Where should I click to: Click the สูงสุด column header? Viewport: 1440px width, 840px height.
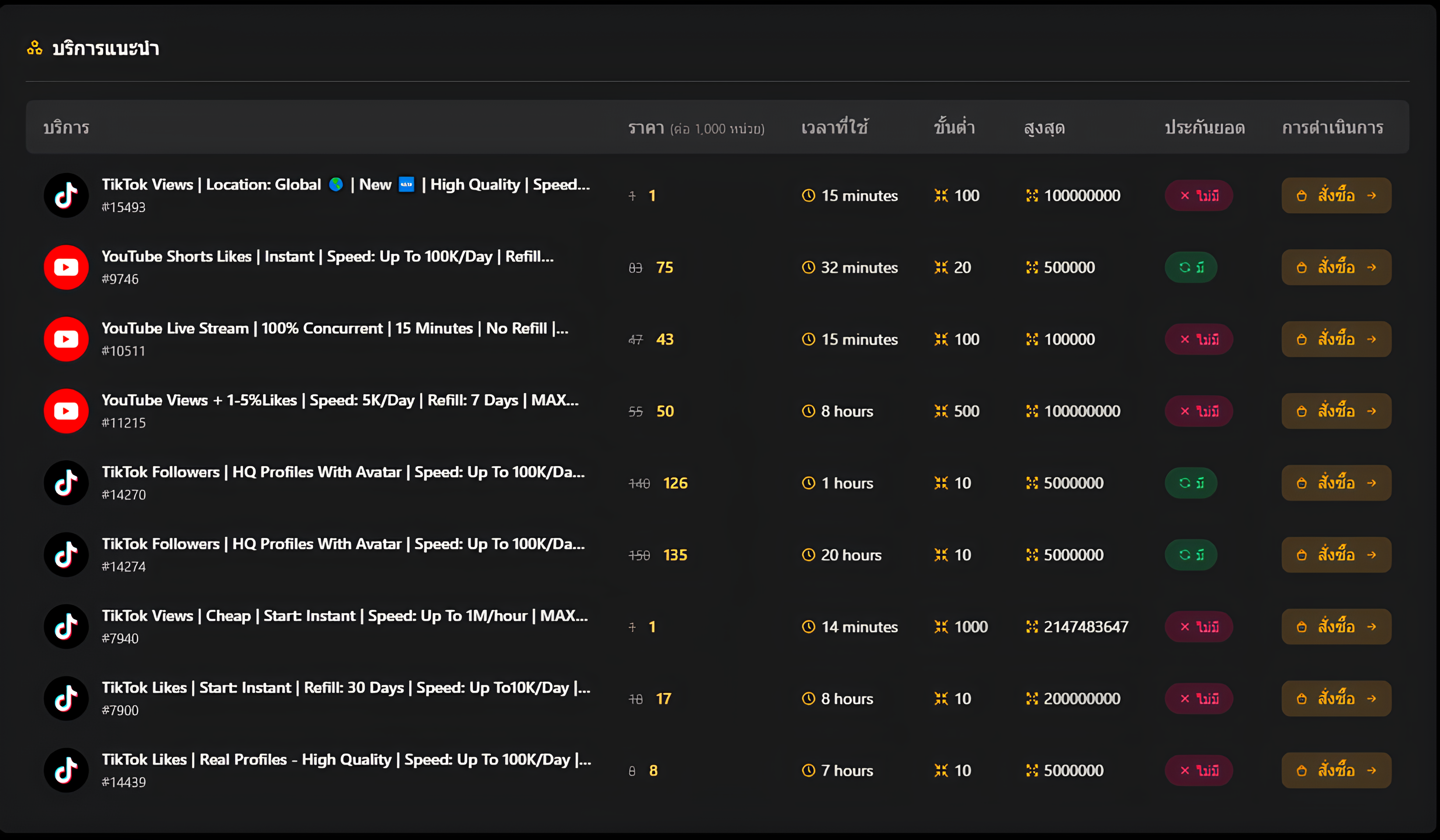[x=1045, y=128]
